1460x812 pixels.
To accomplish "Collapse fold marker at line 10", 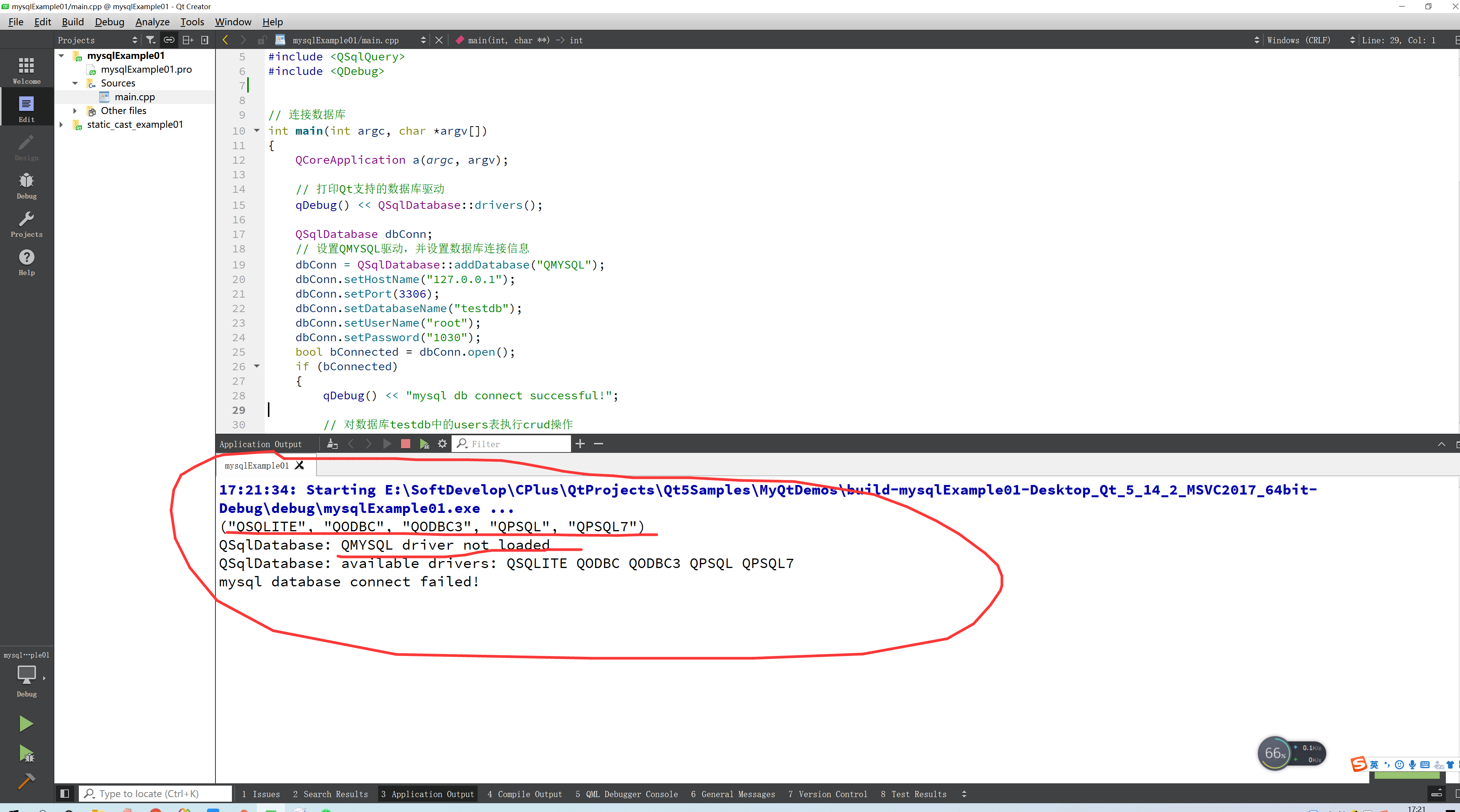I will (x=257, y=131).
